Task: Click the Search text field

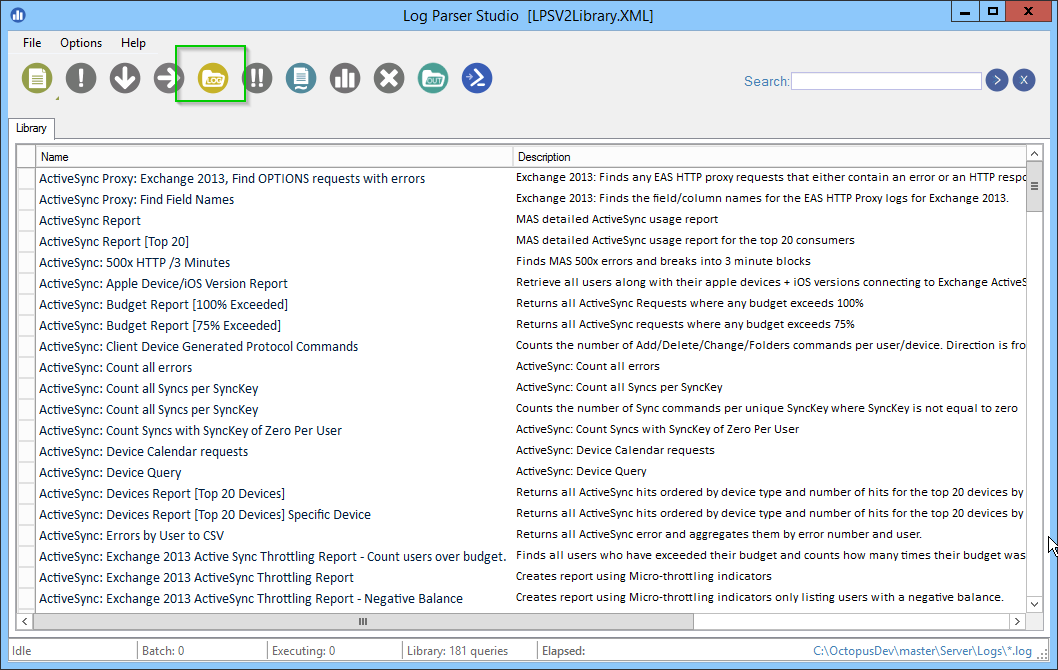Action: tap(885, 81)
